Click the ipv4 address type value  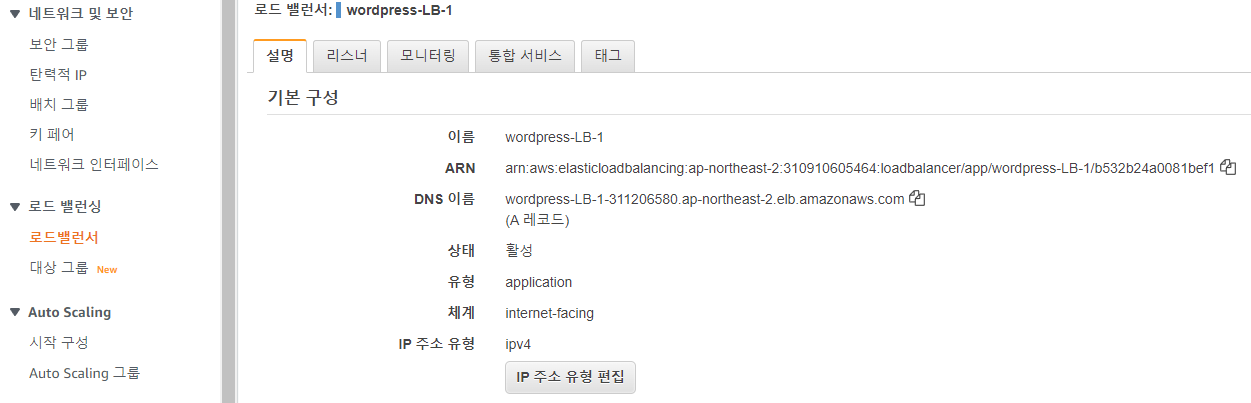click(520, 344)
